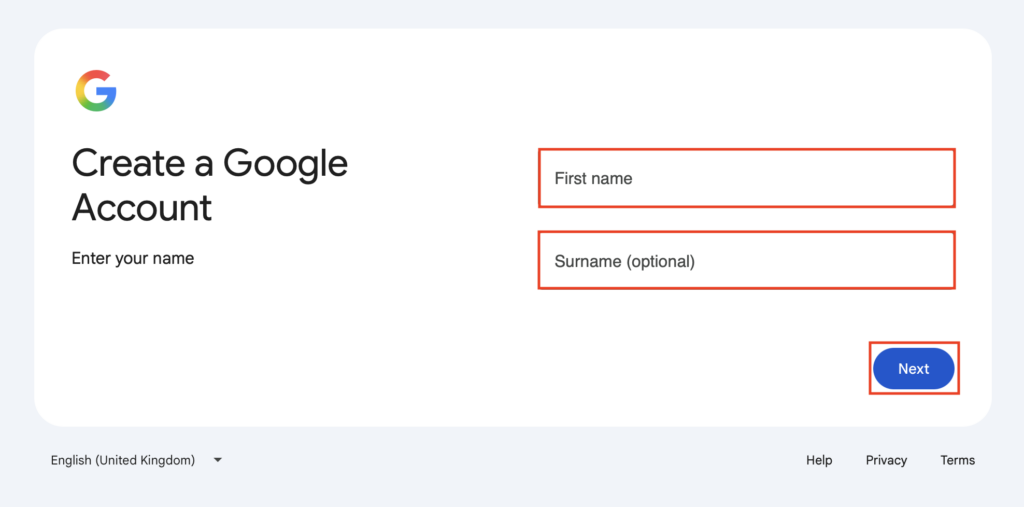Screen dimensions: 1024x507
Task: Click the Enter your name subtitle text
Action: (133, 259)
